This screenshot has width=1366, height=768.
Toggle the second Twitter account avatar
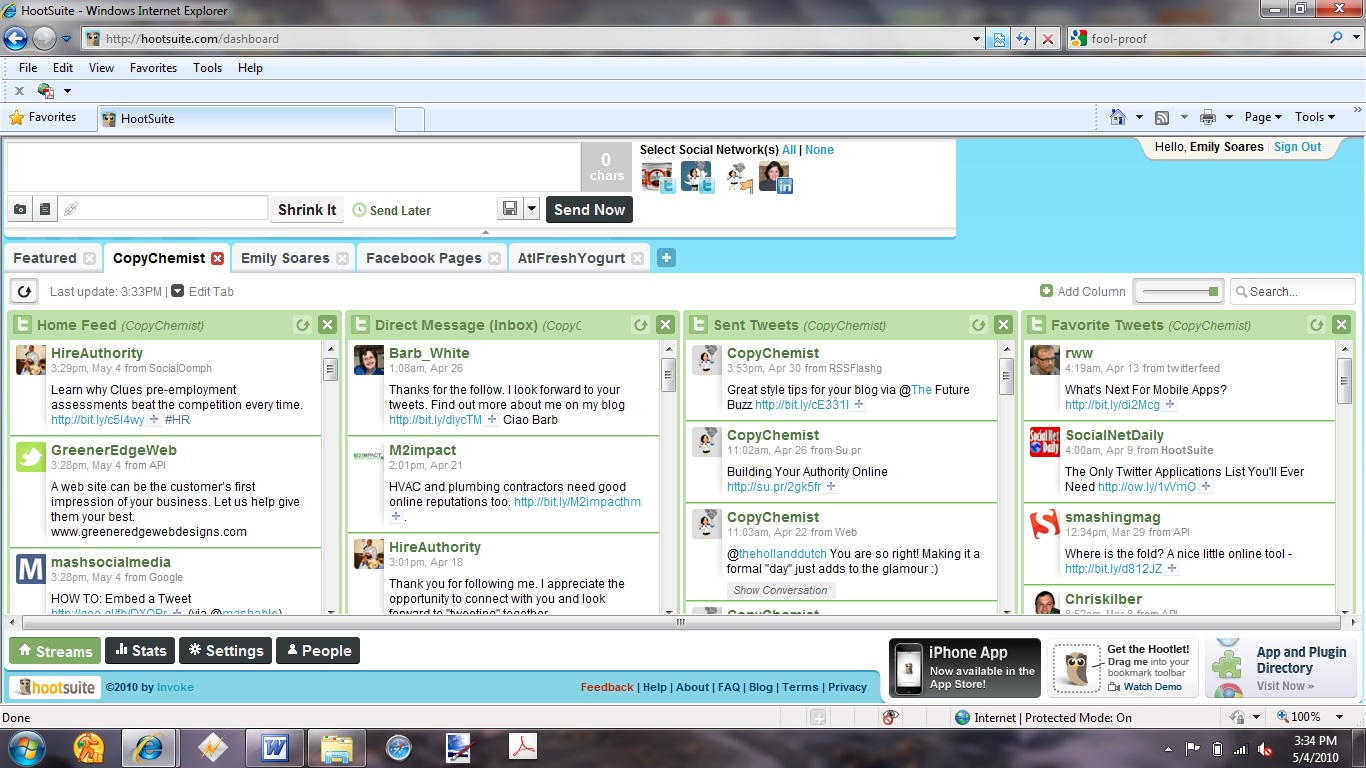click(x=697, y=178)
